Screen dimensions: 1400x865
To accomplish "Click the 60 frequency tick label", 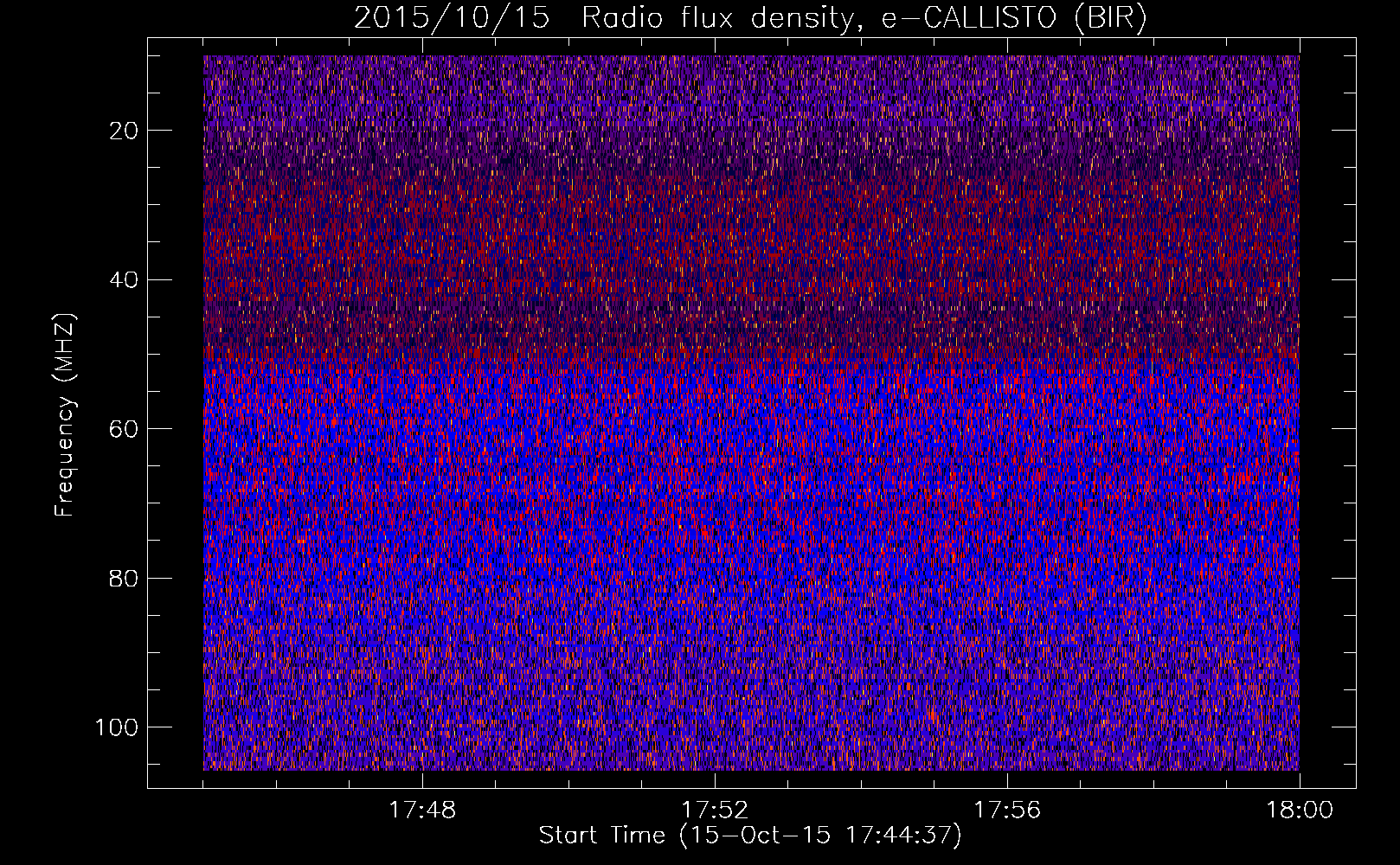I will [x=125, y=429].
